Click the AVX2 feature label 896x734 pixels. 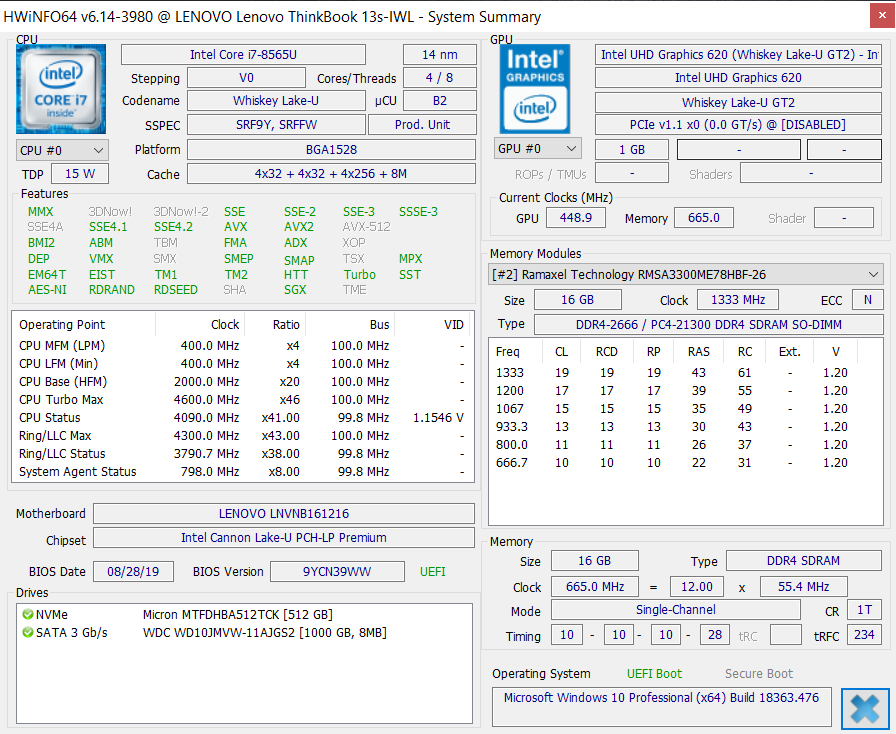coord(298,227)
